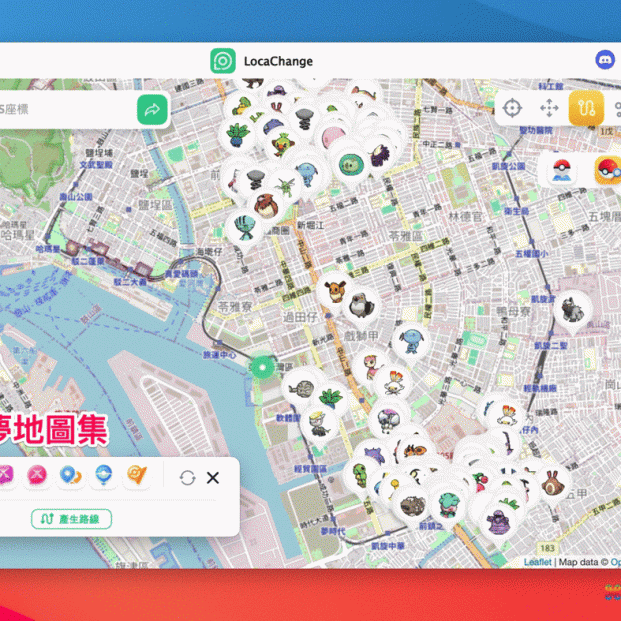This screenshot has width=621, height=621.
Task: Close the bottom route panel
Action: [212, 477]
